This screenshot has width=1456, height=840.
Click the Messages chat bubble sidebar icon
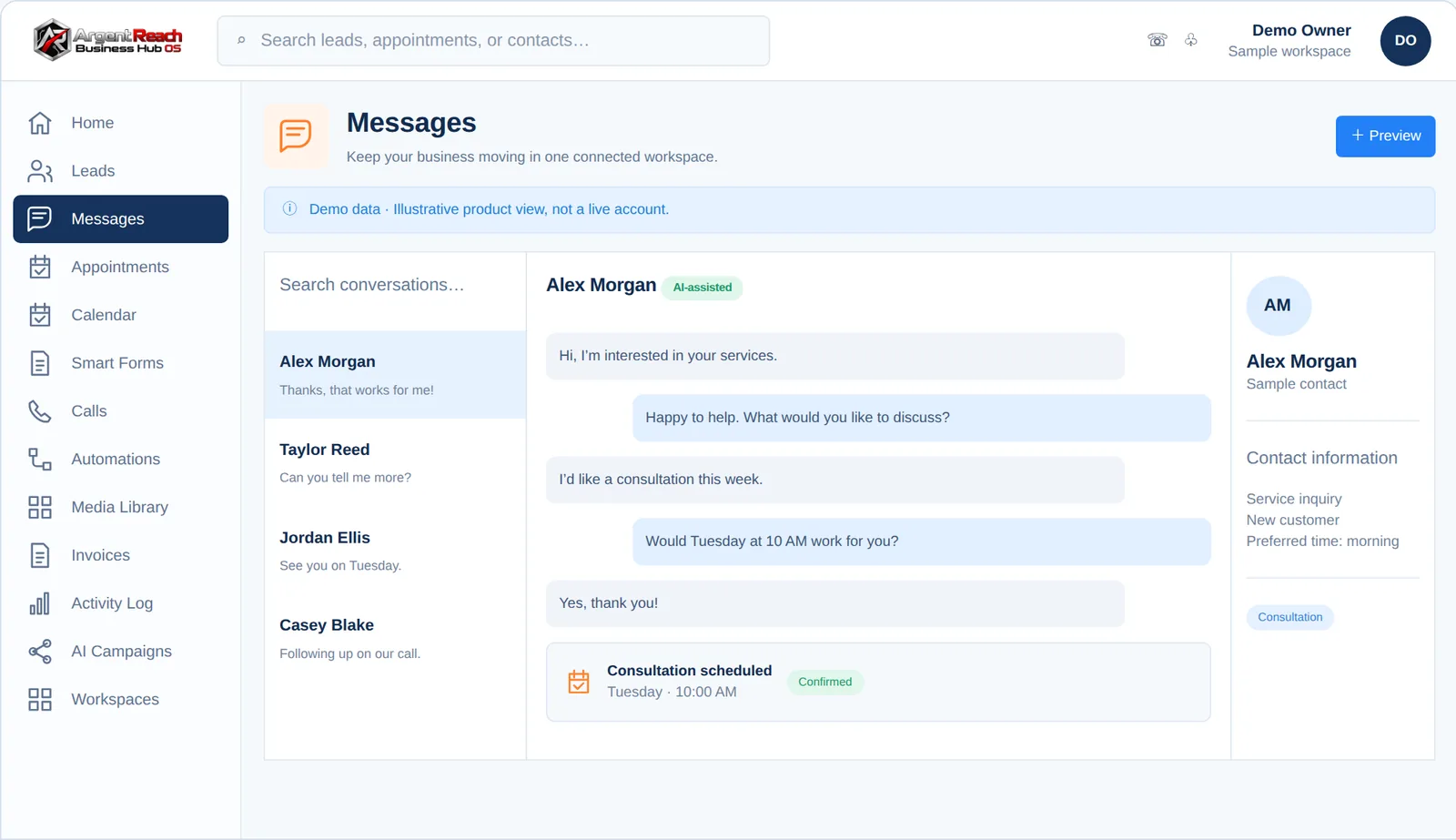coord(40,218)
